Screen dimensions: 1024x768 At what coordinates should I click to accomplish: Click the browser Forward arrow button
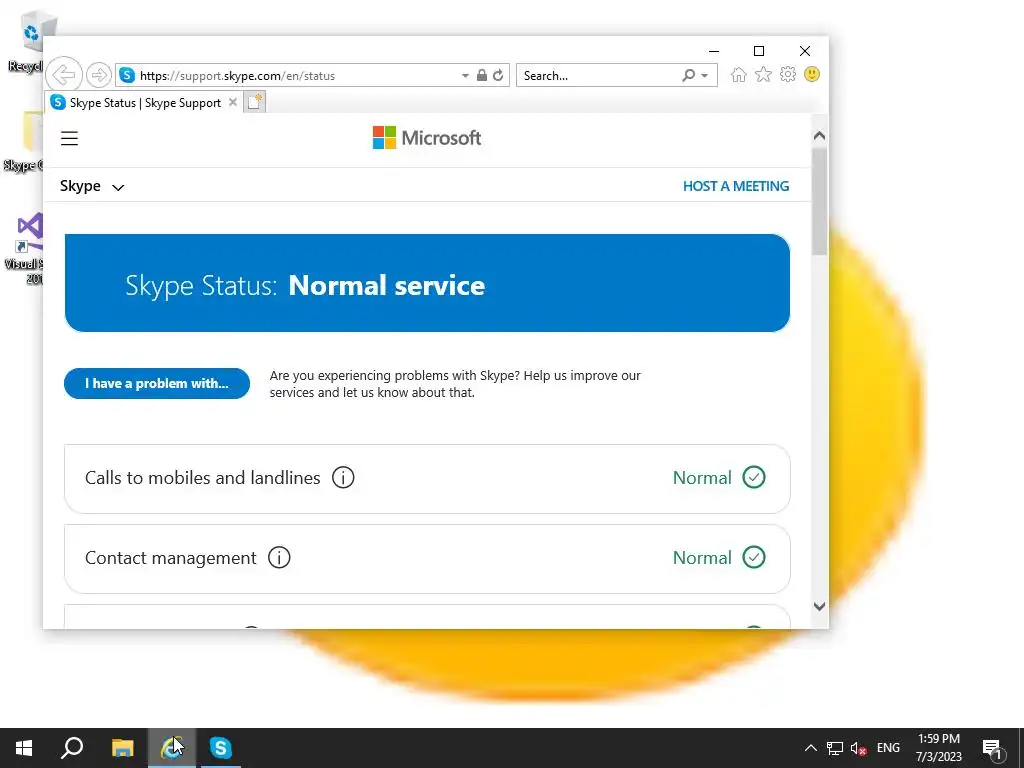point(99,75)
